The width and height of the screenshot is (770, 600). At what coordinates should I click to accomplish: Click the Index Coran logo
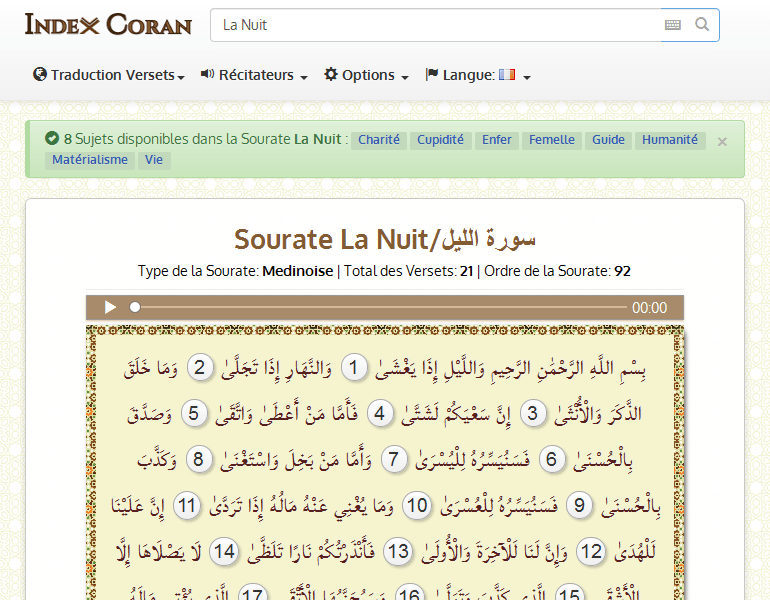[x=108, y=24]
